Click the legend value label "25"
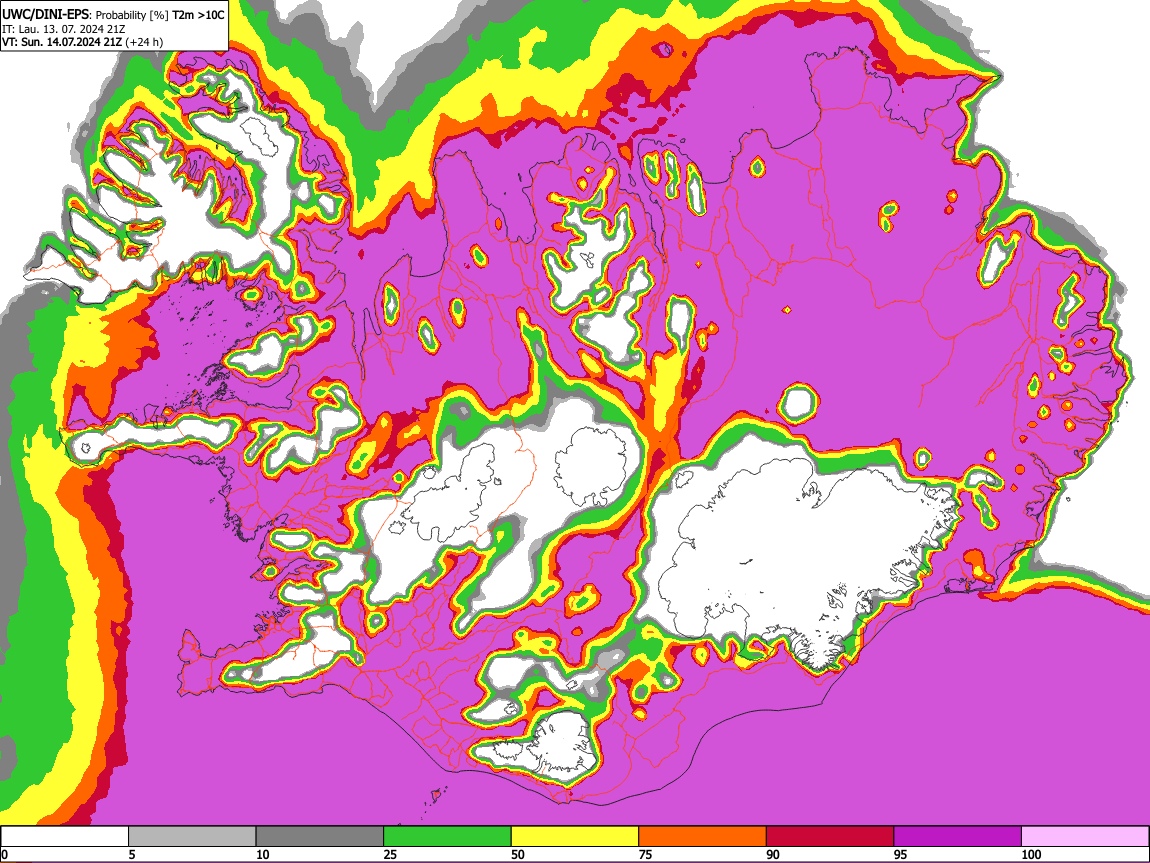 [390, 854]
